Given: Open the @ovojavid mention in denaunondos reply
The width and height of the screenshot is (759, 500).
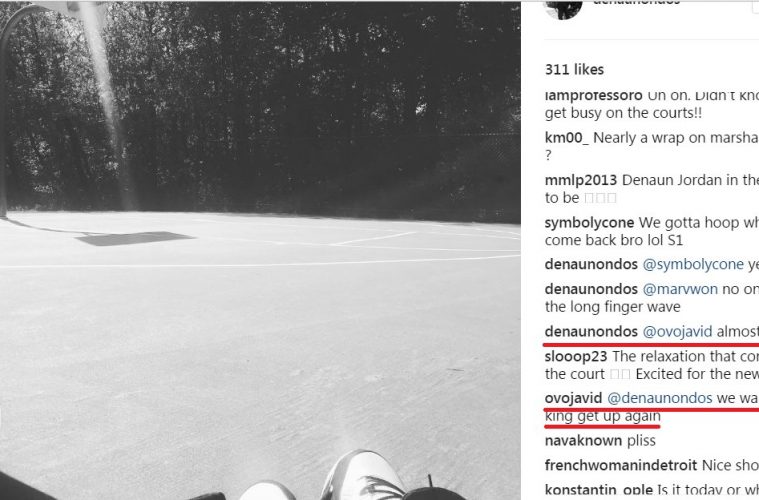Looking at the screenshot, I should [677, 332].
